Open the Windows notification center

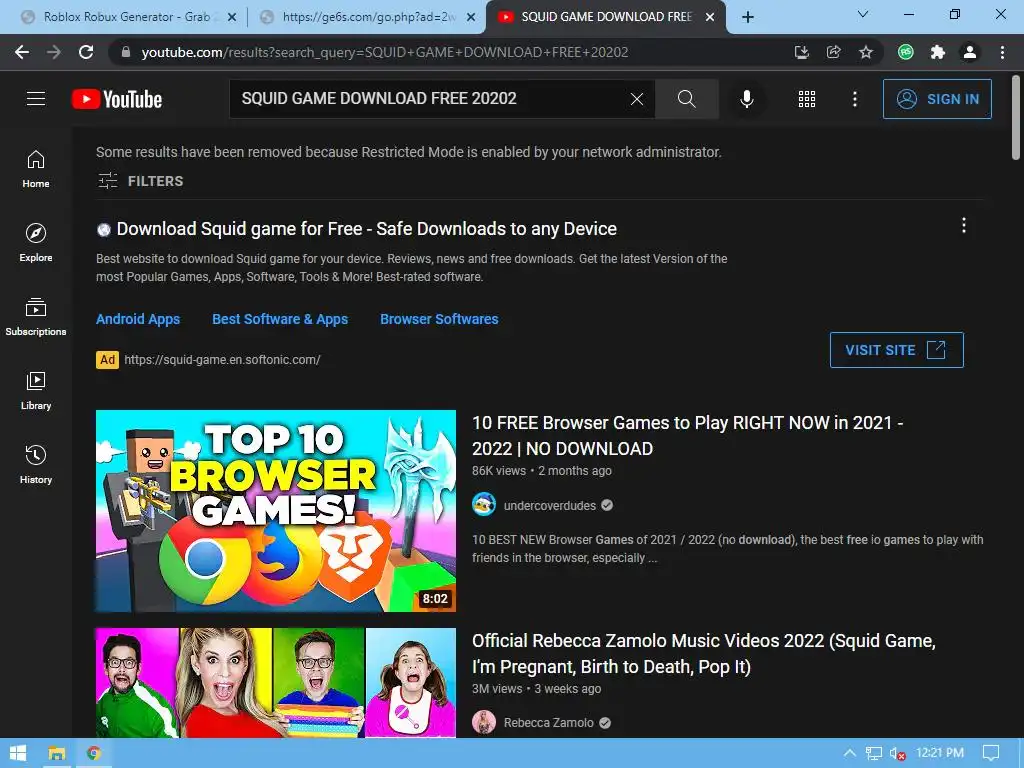(991, 753)
